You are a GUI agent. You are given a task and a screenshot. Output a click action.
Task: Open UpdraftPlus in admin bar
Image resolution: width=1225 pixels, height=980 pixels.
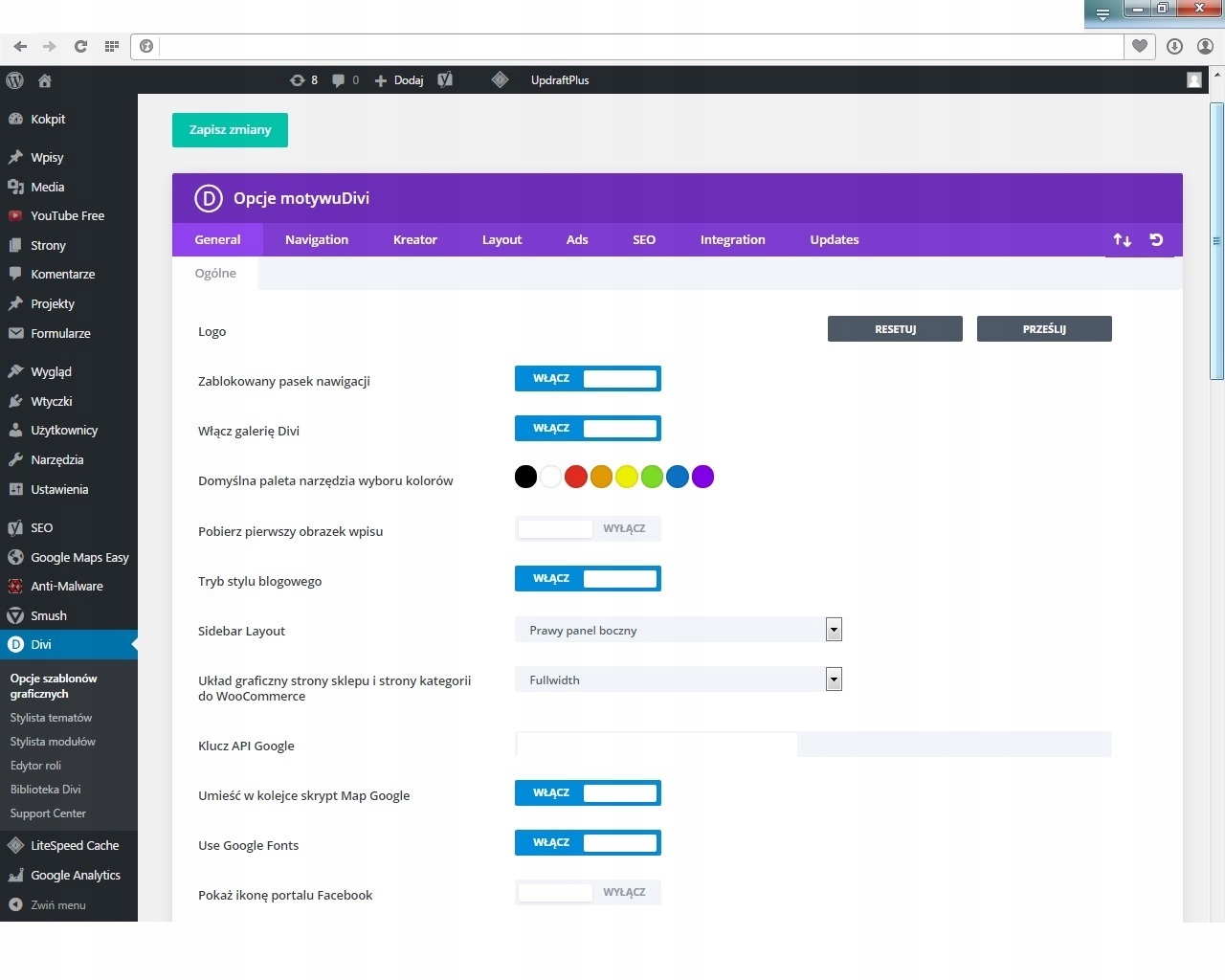pos(560,80)
